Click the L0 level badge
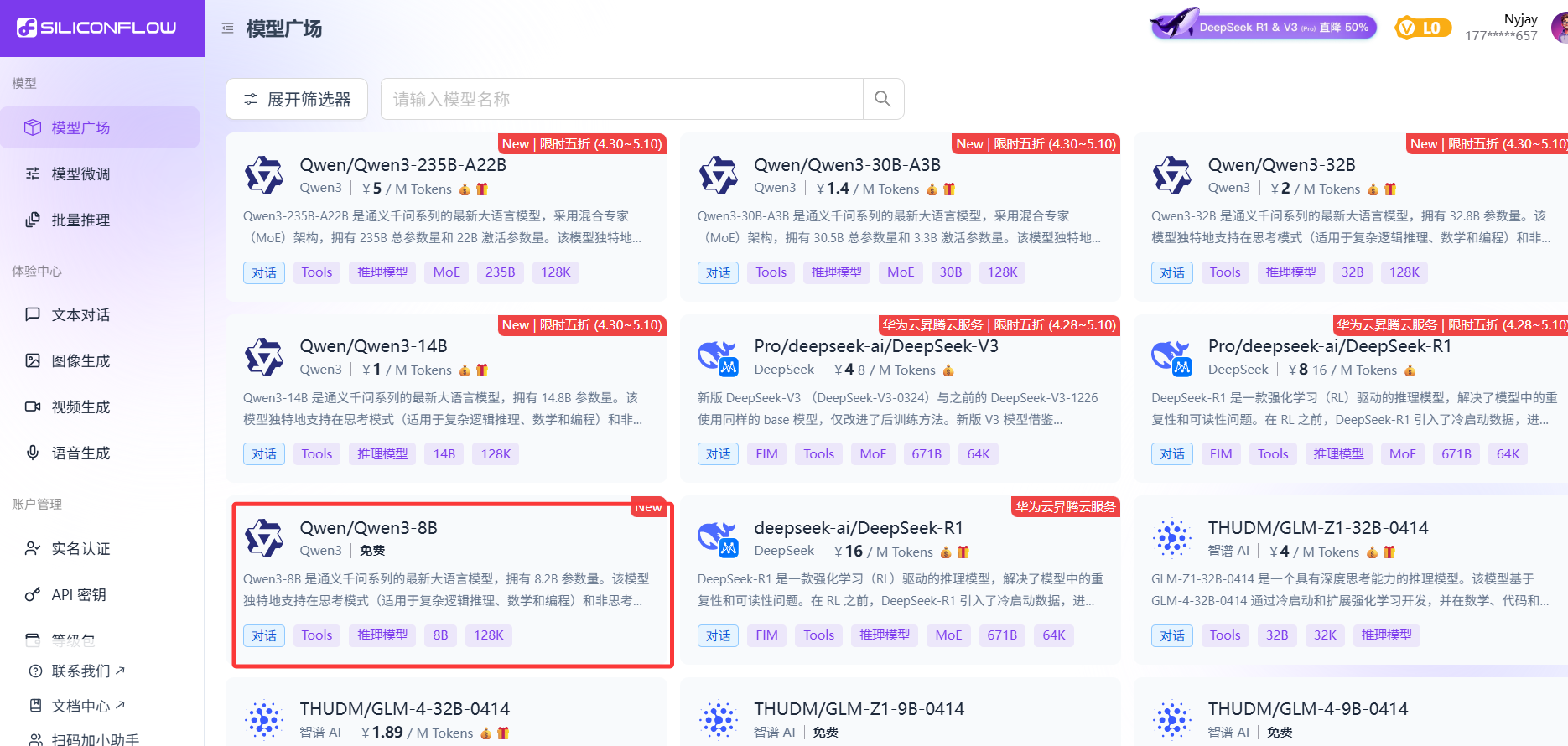Screen dimensions: 1568x746 [x=1423, y=28]
